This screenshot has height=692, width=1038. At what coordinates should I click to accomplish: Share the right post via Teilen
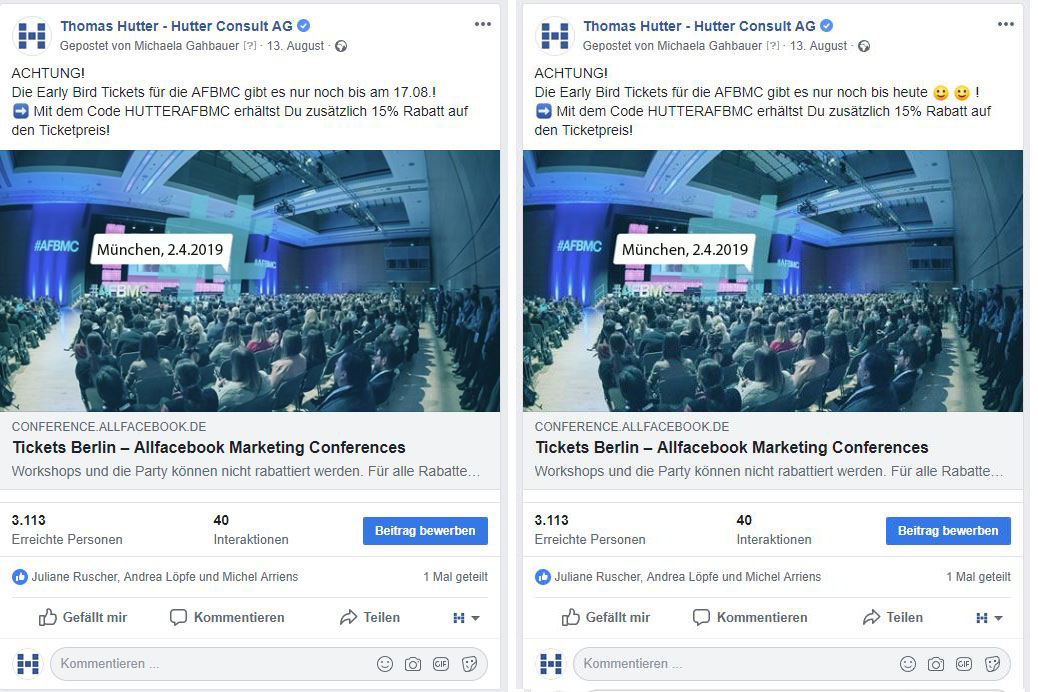click(x=892, y=618)
